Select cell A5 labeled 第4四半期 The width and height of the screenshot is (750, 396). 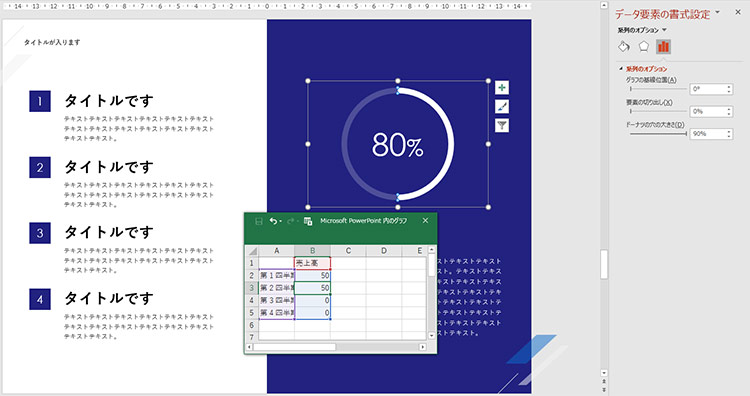[x=276, y=313]
